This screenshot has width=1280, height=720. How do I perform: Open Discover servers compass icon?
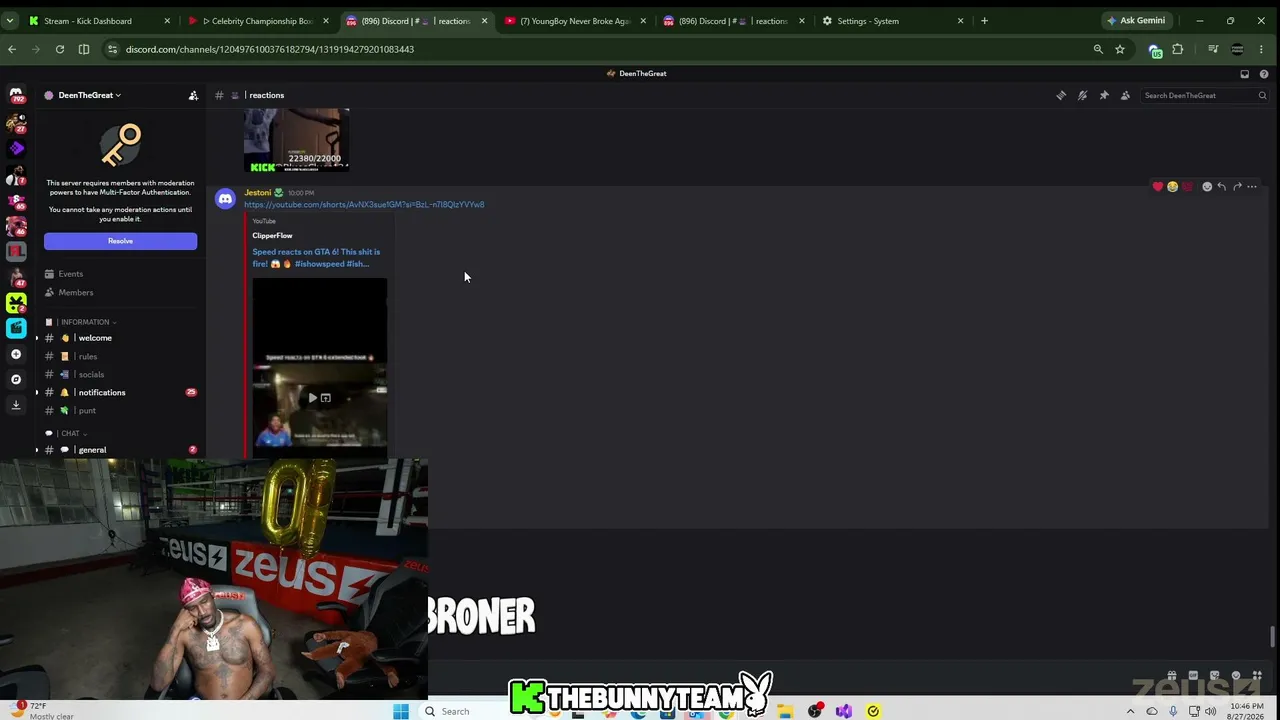pyautogui.click(x=16, y=379)
